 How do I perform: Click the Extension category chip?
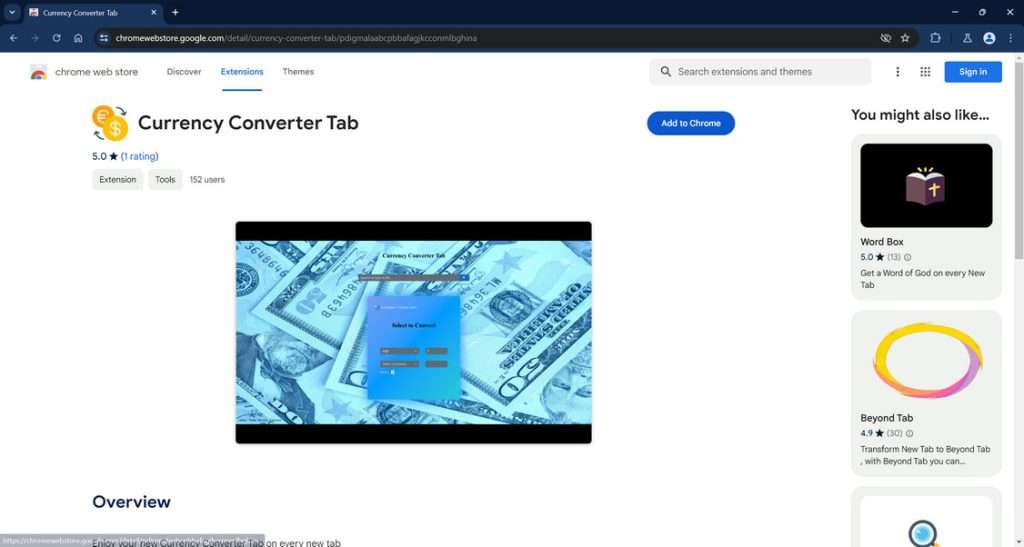click(x=118, y=180)
